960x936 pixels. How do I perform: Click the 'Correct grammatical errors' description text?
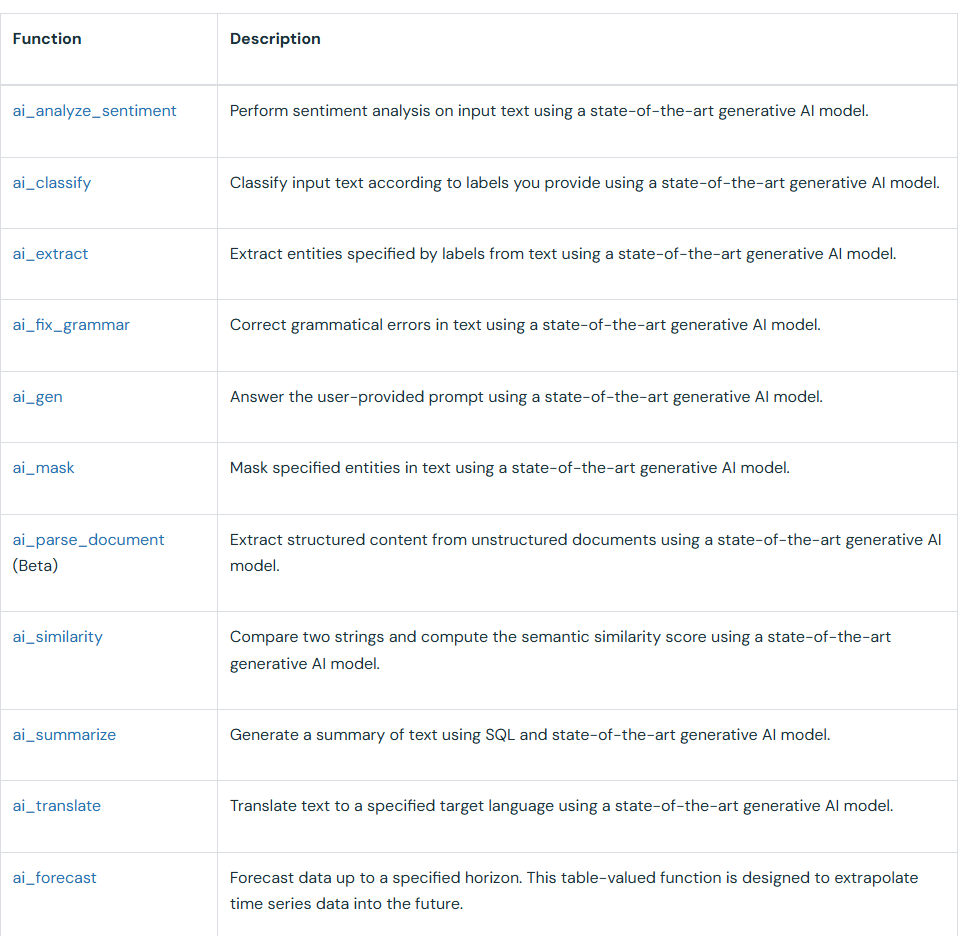525,325
